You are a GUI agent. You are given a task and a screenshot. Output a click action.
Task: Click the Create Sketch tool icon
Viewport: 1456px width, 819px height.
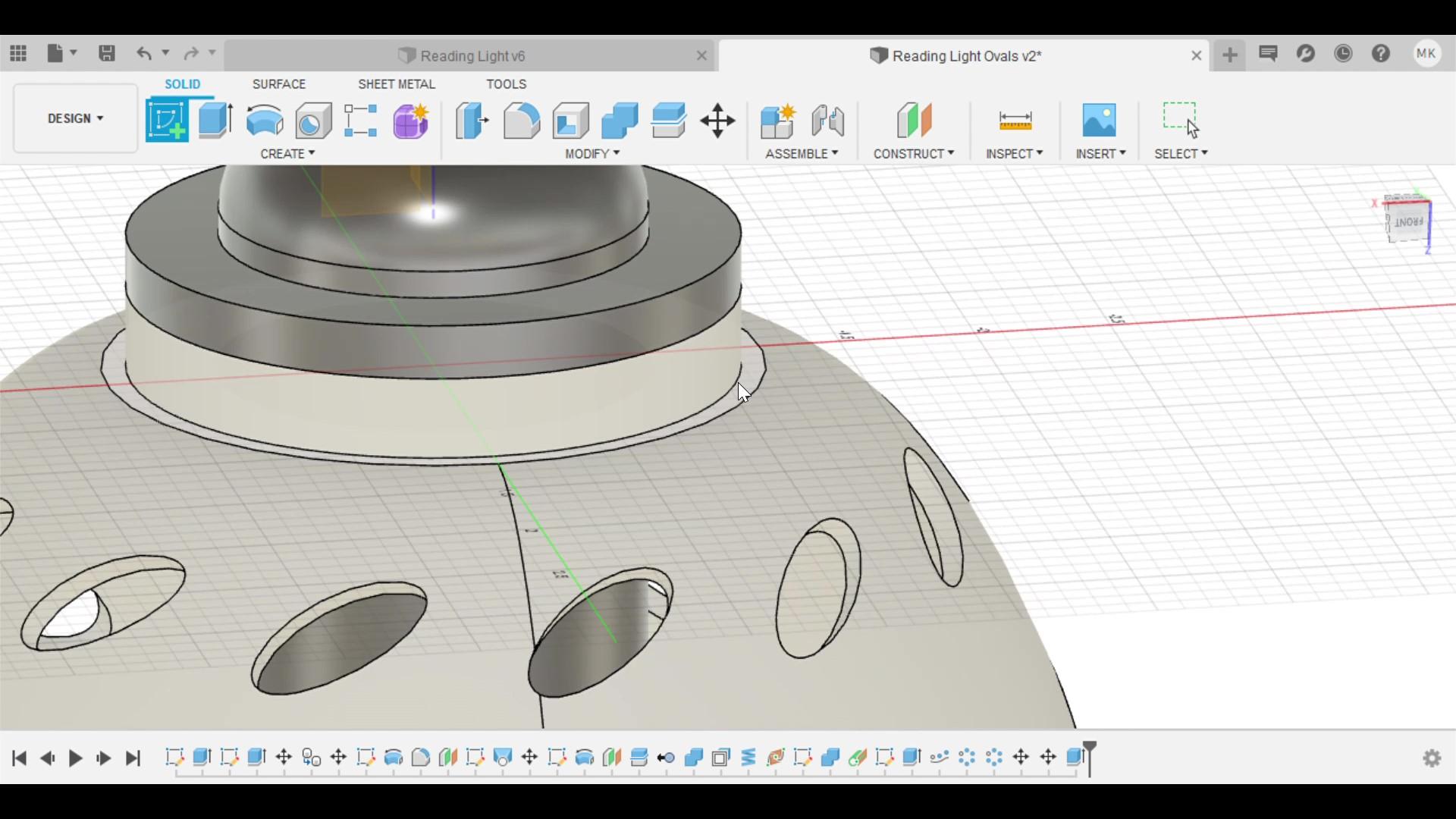click(x=167, y=120)
